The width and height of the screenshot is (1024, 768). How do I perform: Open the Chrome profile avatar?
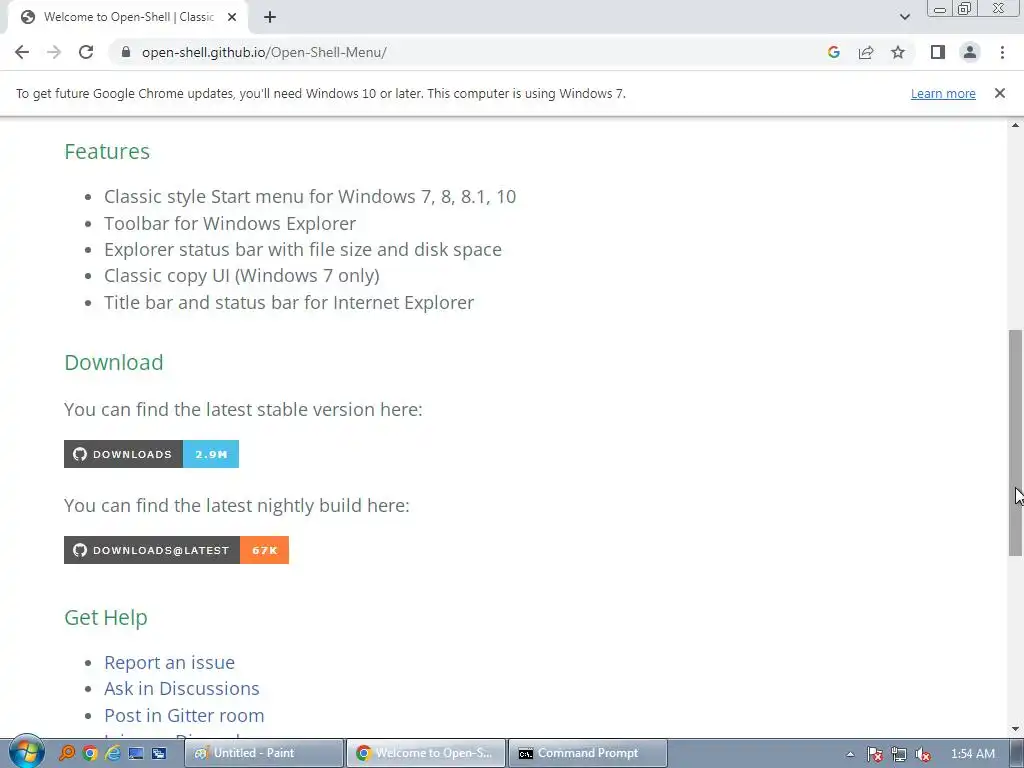point(970,52)
